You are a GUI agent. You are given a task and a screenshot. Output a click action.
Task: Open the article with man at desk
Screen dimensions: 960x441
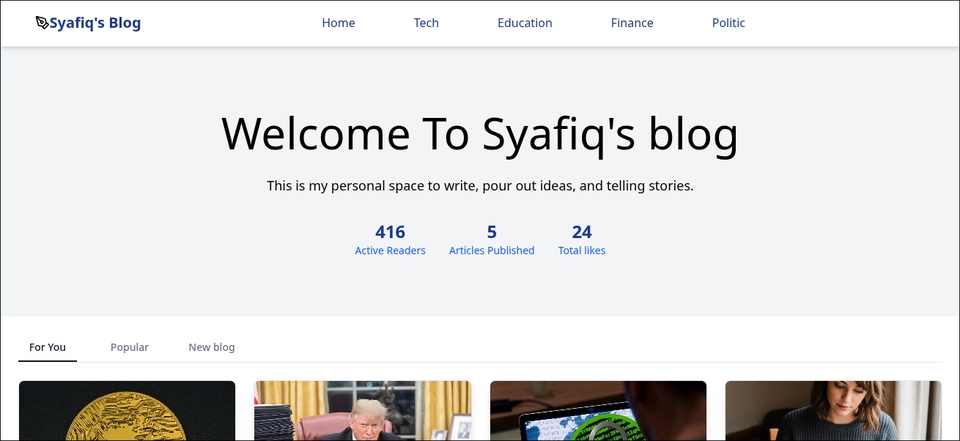pyautogui.click(x=362, y=411)
